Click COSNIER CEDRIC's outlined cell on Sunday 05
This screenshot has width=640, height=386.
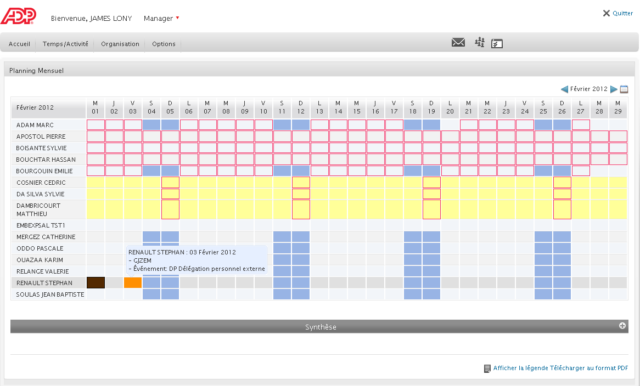click(x=170, y=182)
